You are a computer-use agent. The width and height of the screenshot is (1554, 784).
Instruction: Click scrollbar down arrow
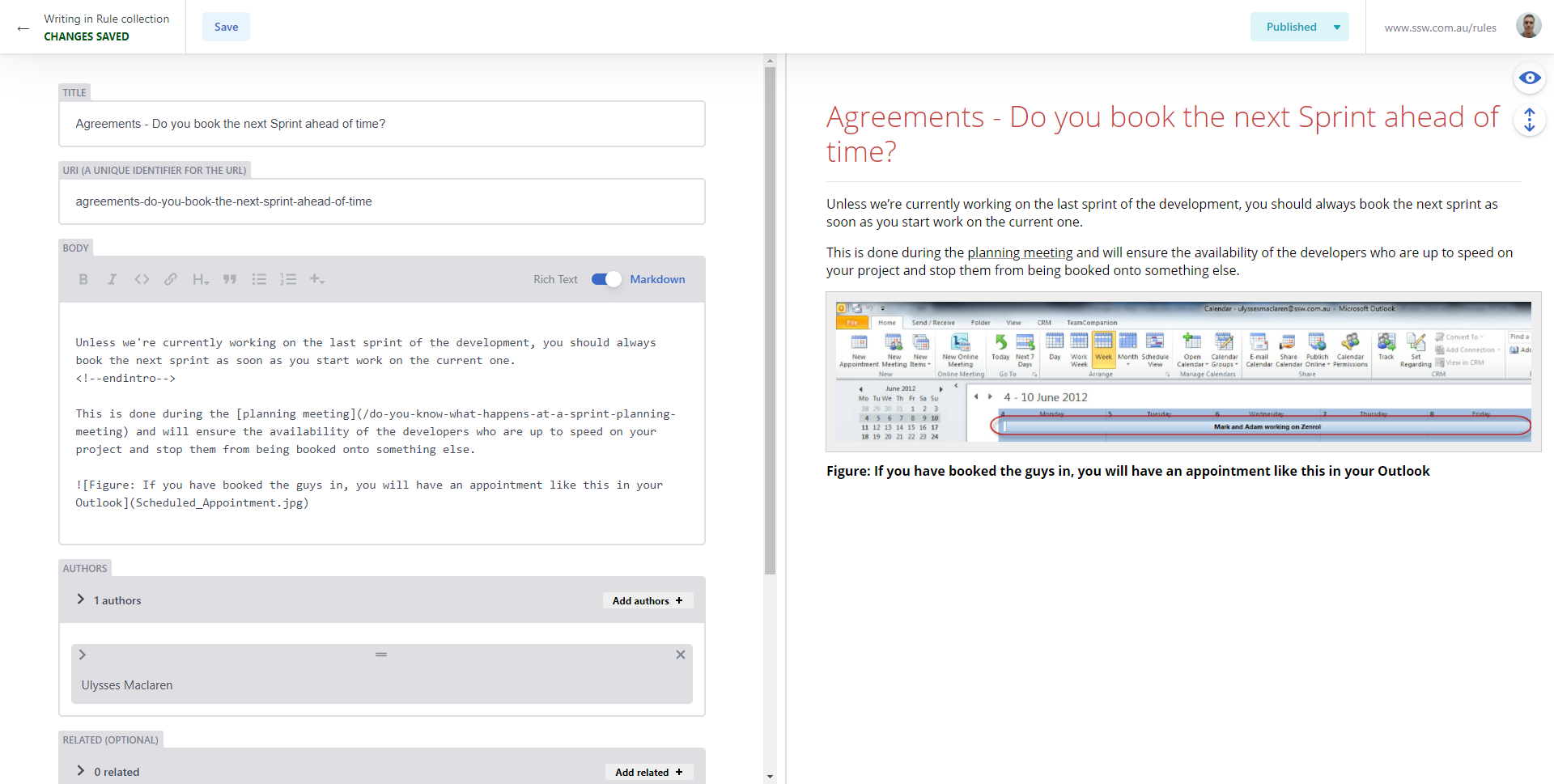(770, 777)
